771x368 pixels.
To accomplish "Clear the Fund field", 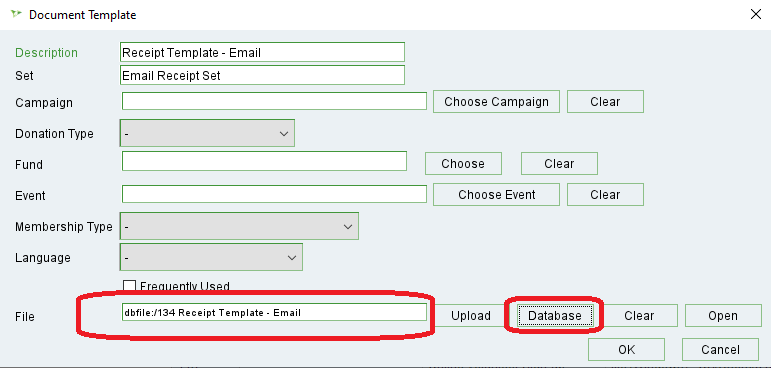I will pyautogui.click(x=559, y=163).
